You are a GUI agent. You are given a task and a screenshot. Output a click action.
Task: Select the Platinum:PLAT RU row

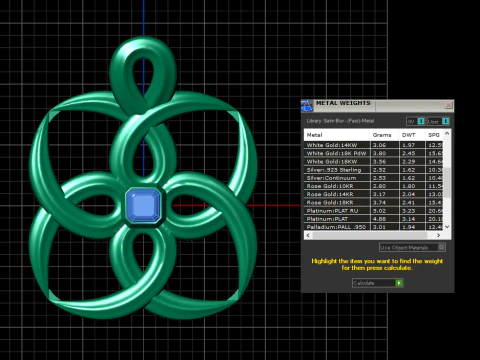point(374,211)
